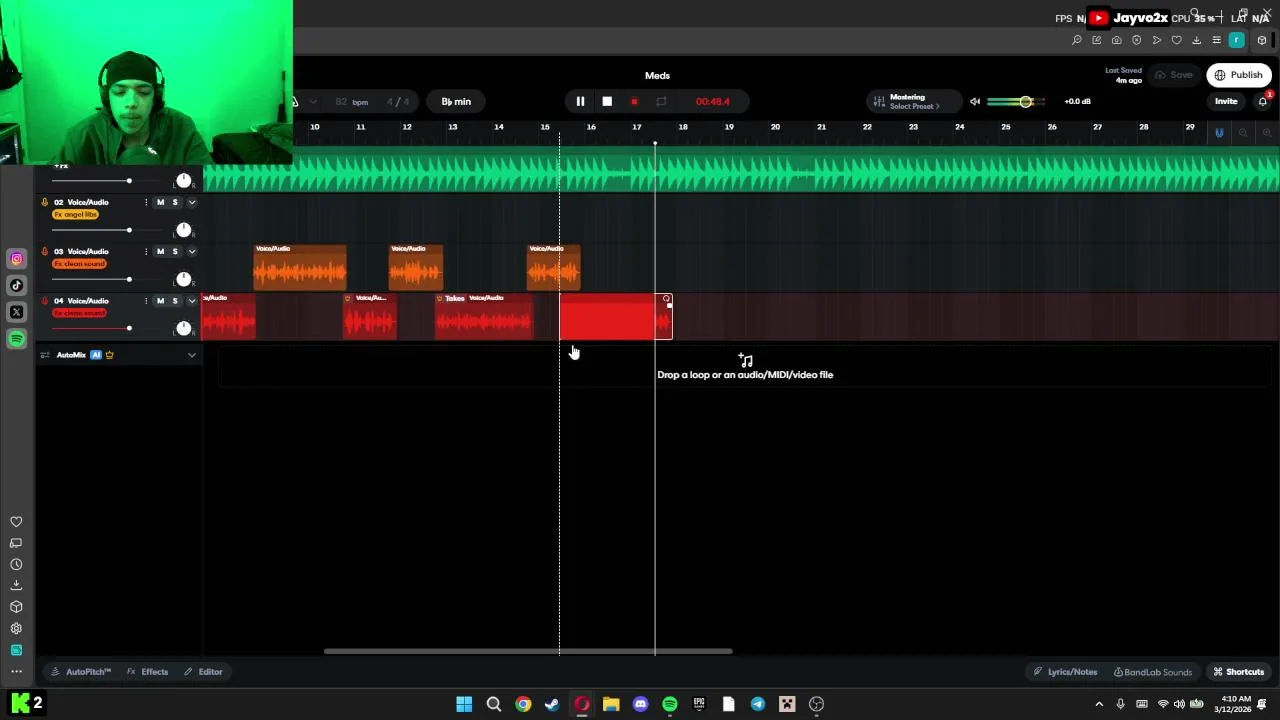The image size is (1280, 720).
Task: Open TikTok shortcut in left sidebar
Action: pos(16,285)
